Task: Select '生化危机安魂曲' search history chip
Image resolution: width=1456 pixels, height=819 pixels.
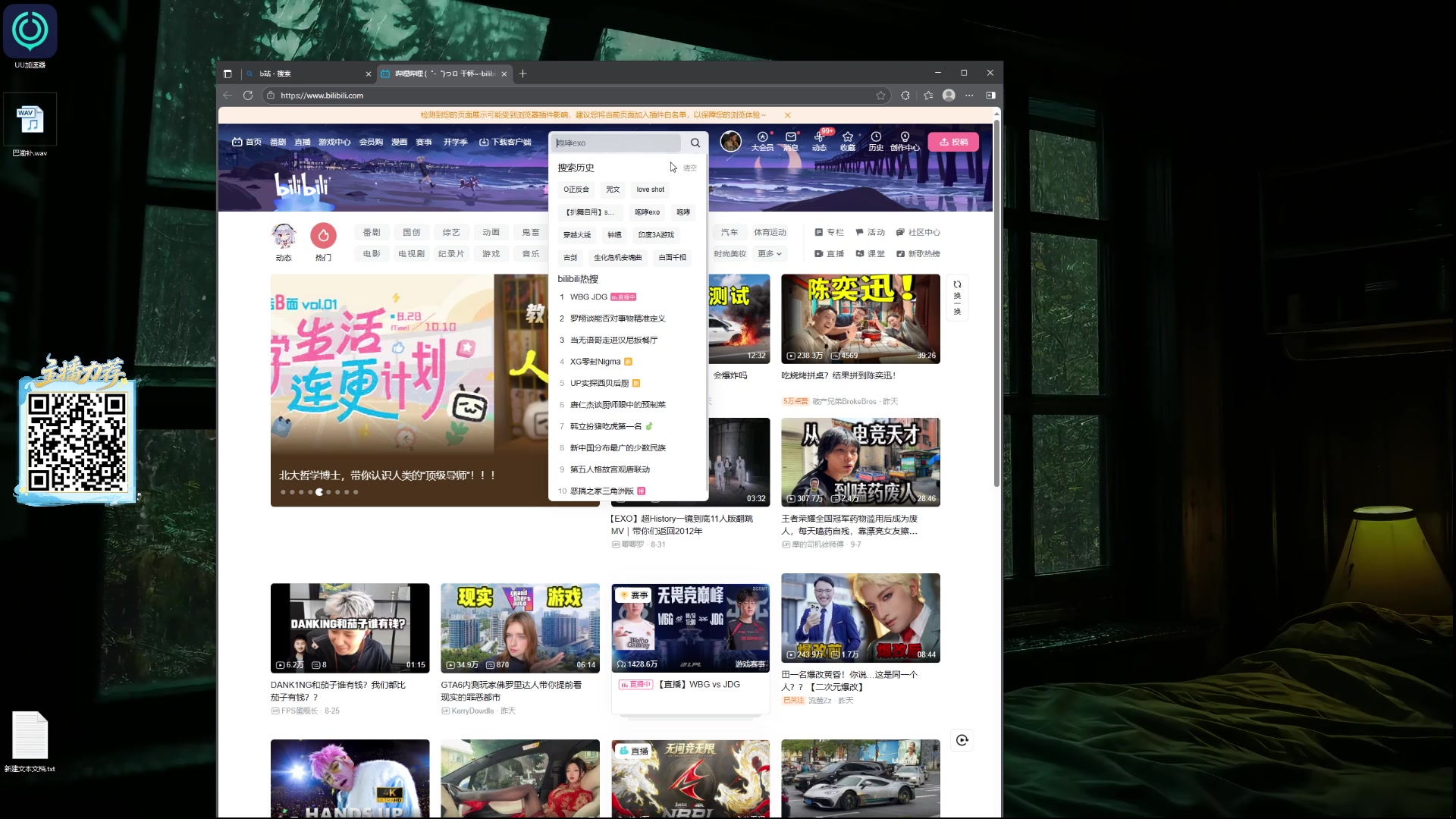Action: click(617, 258)
